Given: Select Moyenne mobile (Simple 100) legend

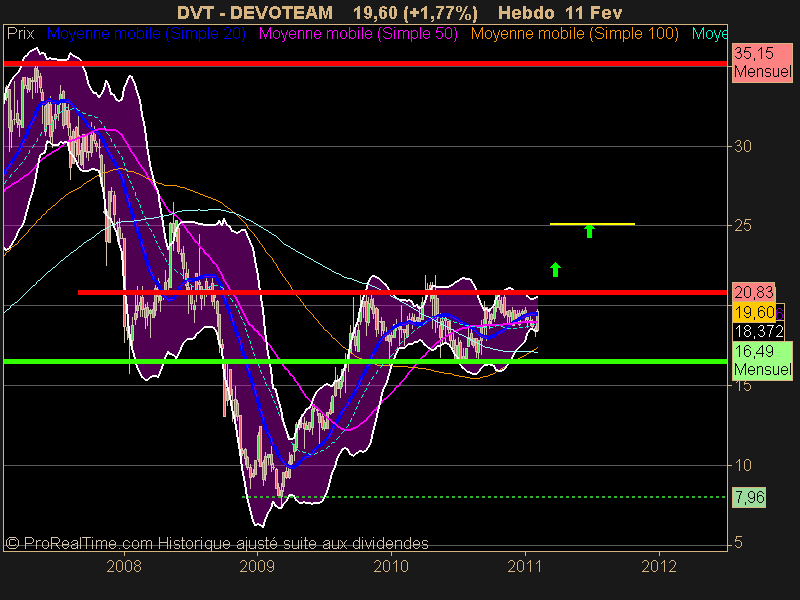Looking at the screenshot, I should 574,34.
